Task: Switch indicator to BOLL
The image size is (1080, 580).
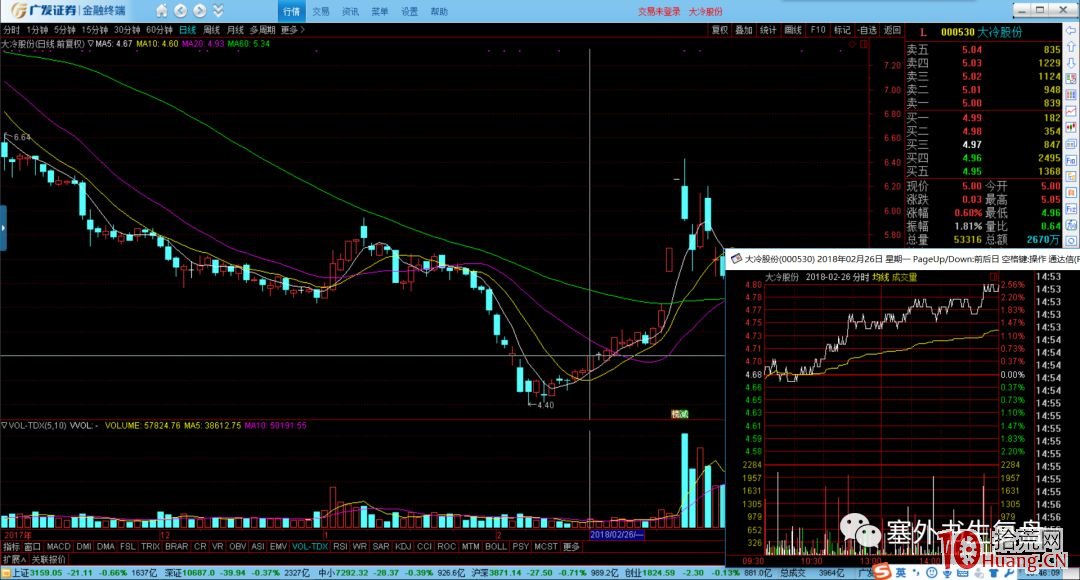Action: (496, 546)
